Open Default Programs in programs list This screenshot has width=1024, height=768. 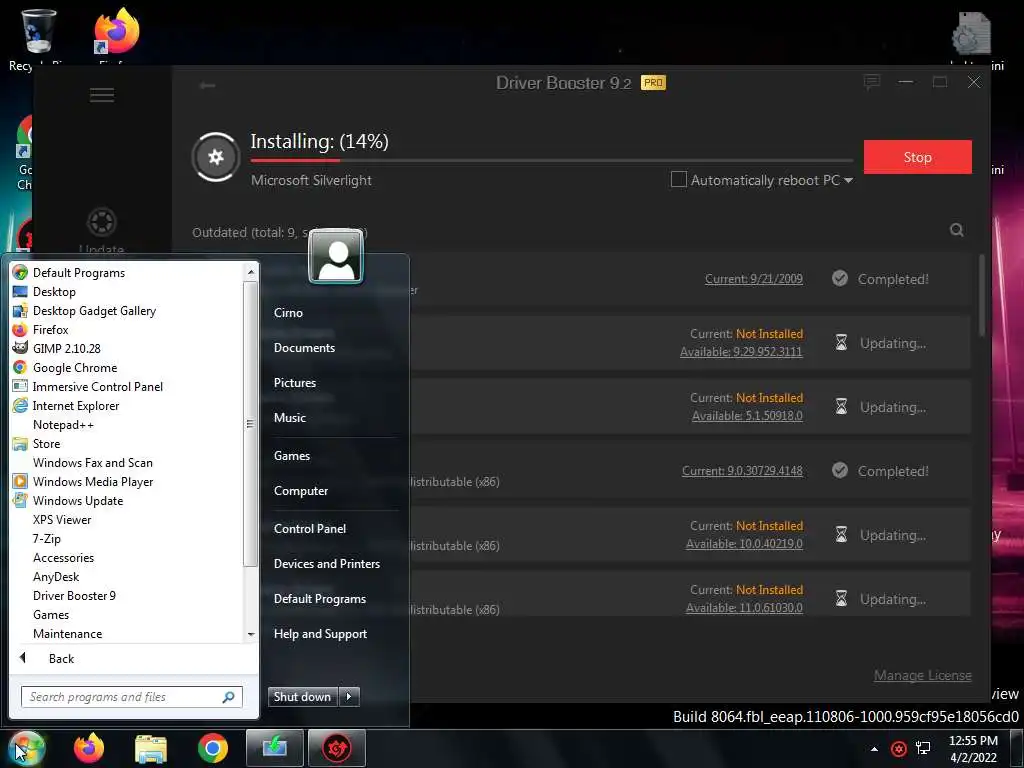tap(78, 273)
